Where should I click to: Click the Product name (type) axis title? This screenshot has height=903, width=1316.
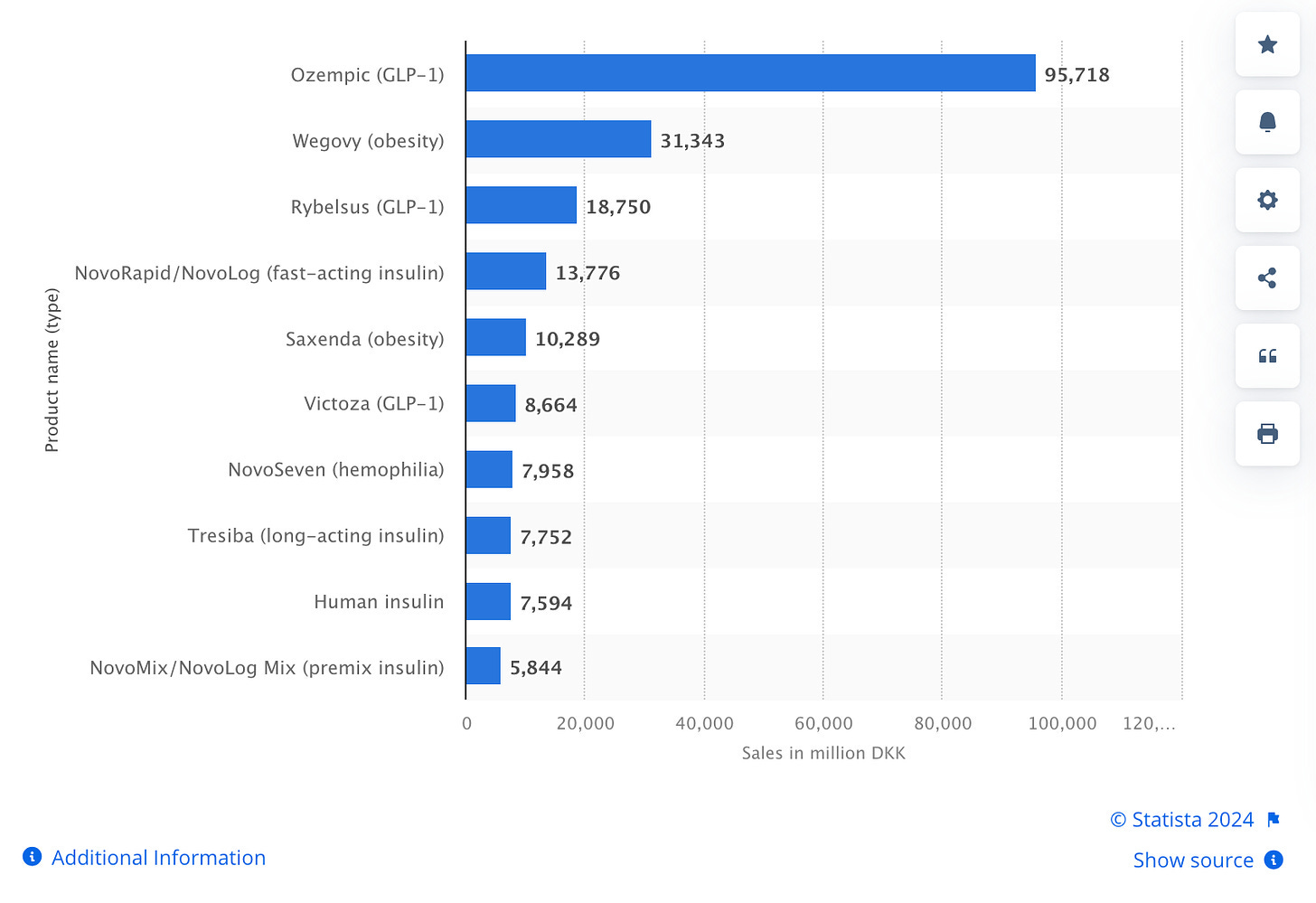pyautogui.click(x=52, y=370)
